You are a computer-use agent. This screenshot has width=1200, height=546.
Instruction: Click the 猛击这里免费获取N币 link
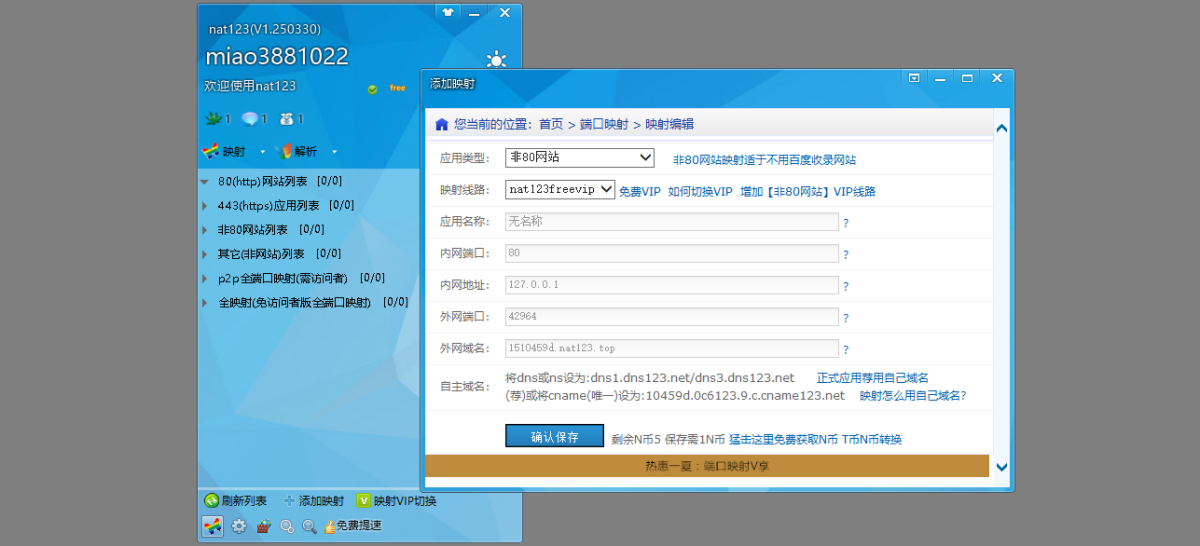coord(783,439)
